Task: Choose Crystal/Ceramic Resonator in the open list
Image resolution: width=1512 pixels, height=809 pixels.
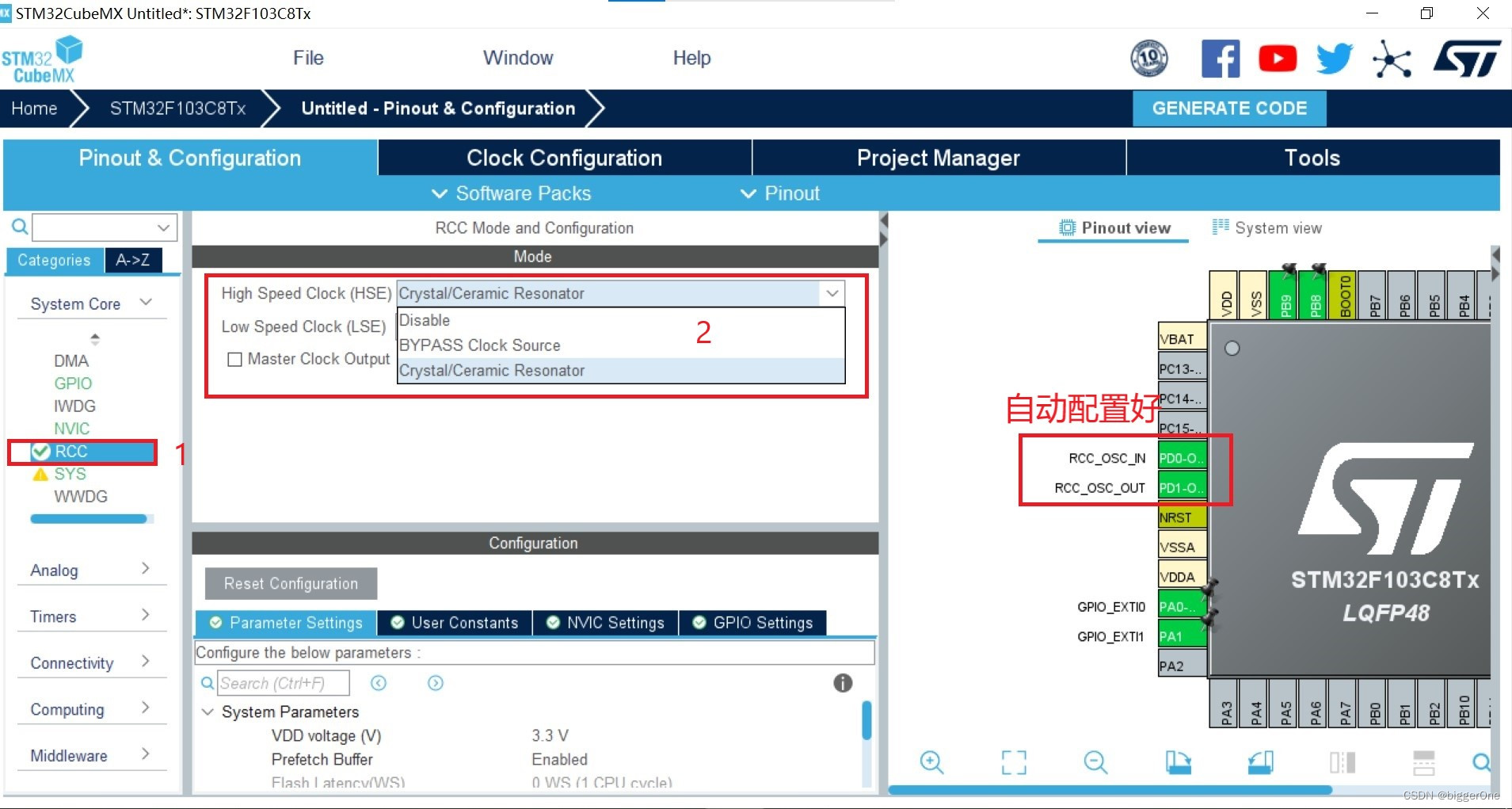Action: (620, 371)
